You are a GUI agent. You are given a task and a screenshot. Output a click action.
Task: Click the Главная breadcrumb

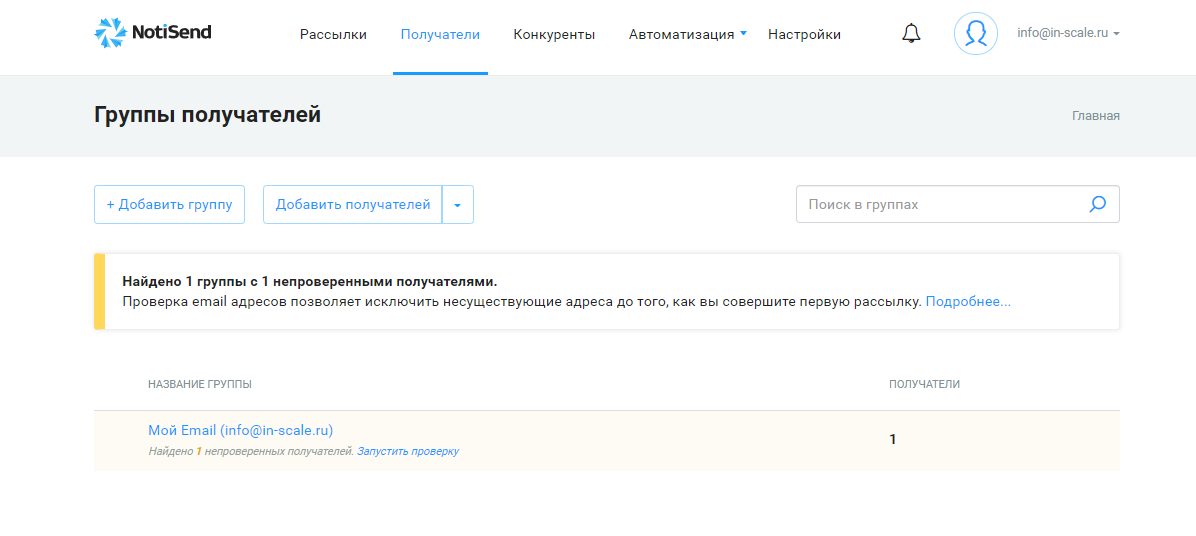(x=1096, y=116)
